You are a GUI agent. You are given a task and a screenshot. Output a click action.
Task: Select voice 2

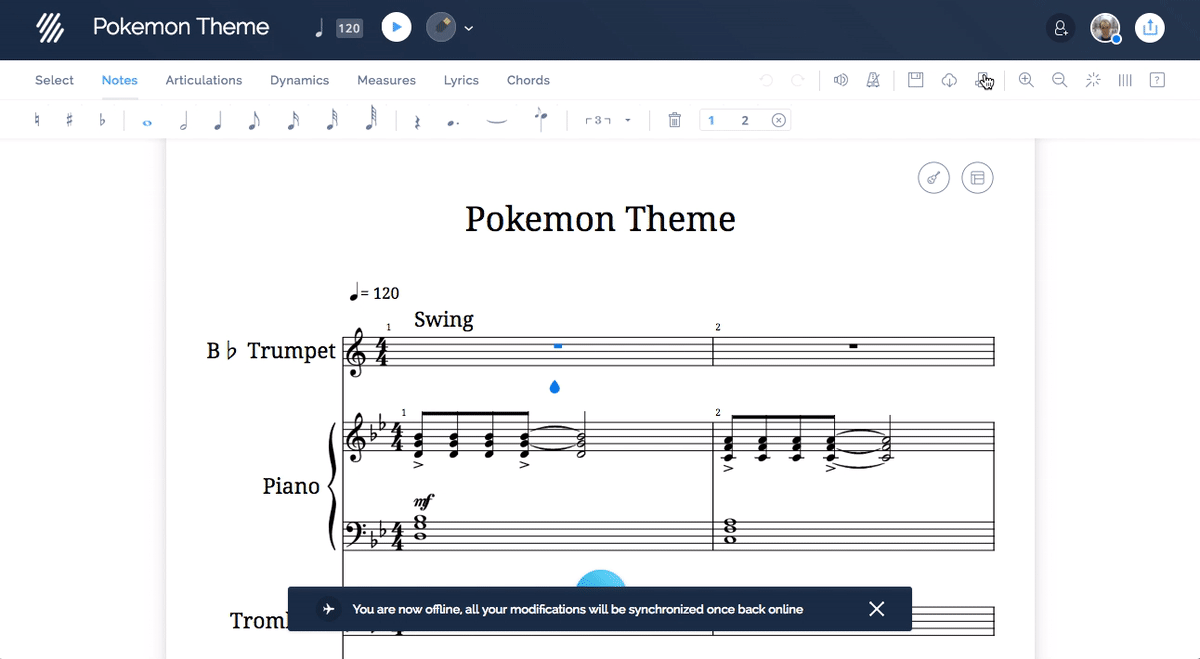pyautogui.click(x=745, y=120)
